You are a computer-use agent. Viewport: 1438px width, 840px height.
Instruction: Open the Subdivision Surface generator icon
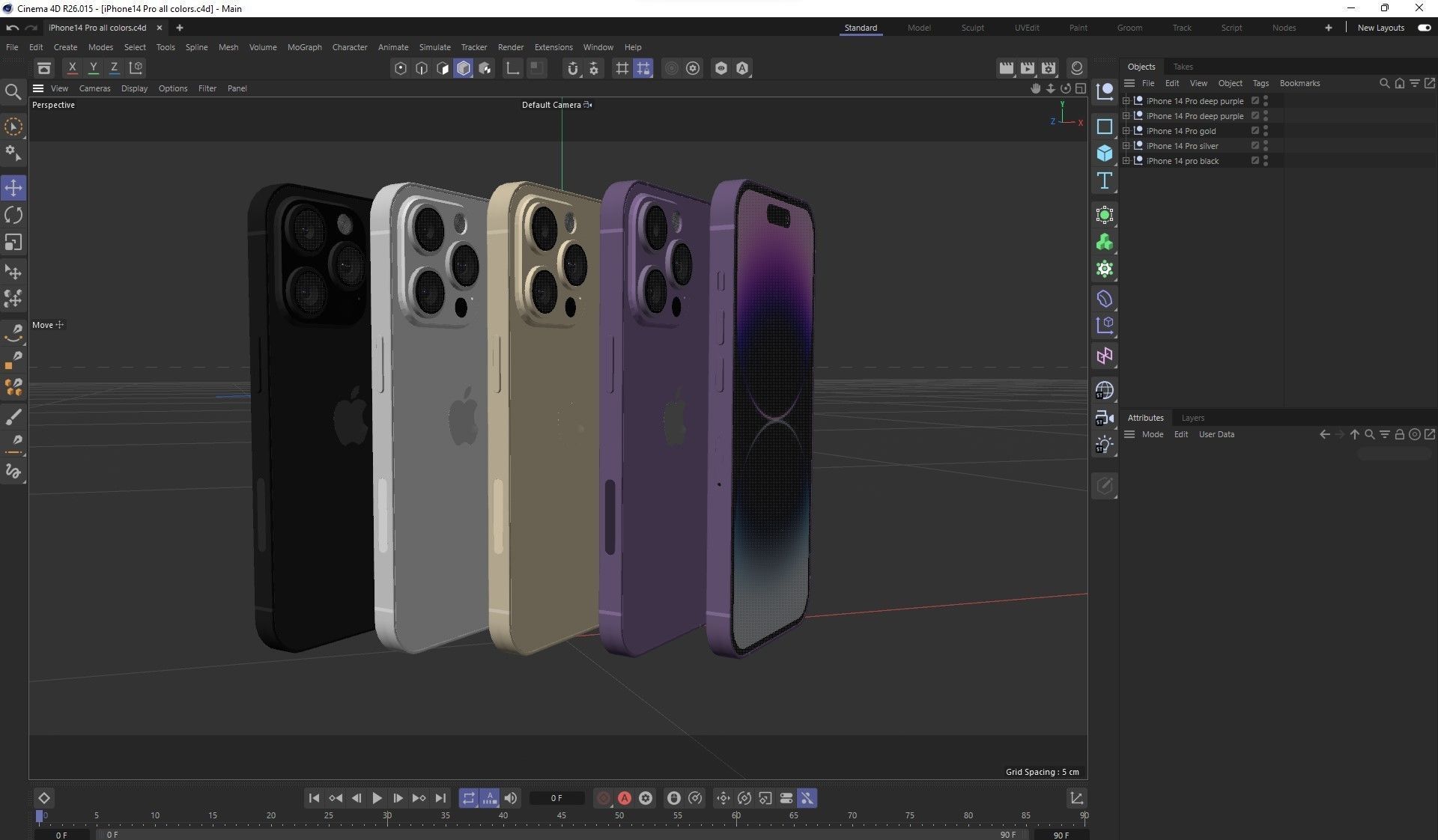pyautogui.click(x=1104, y=215)
